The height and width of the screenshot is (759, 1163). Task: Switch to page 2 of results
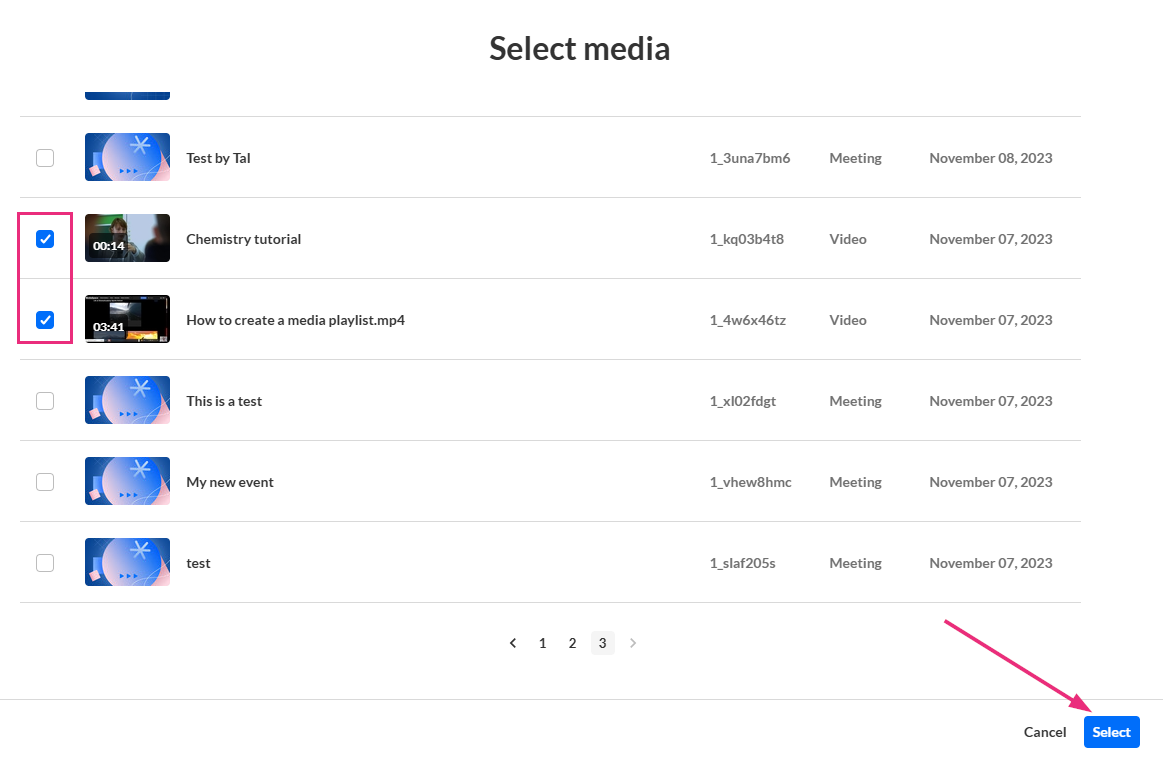572,643
